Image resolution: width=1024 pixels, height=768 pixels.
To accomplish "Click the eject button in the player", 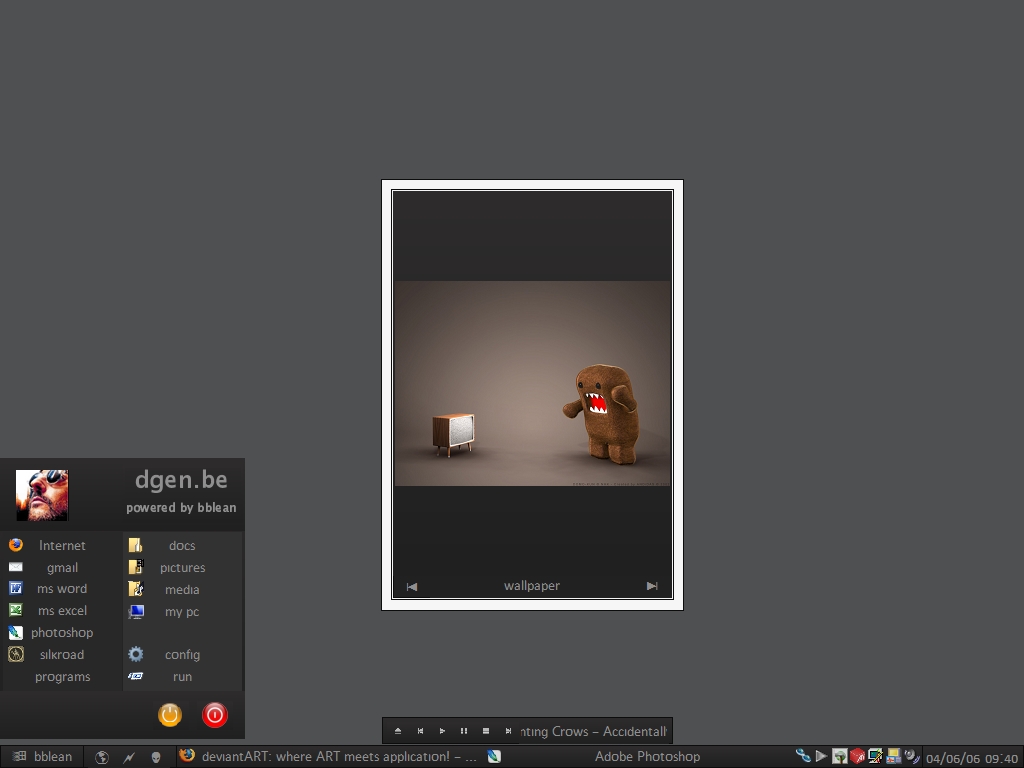I will 398,731.
